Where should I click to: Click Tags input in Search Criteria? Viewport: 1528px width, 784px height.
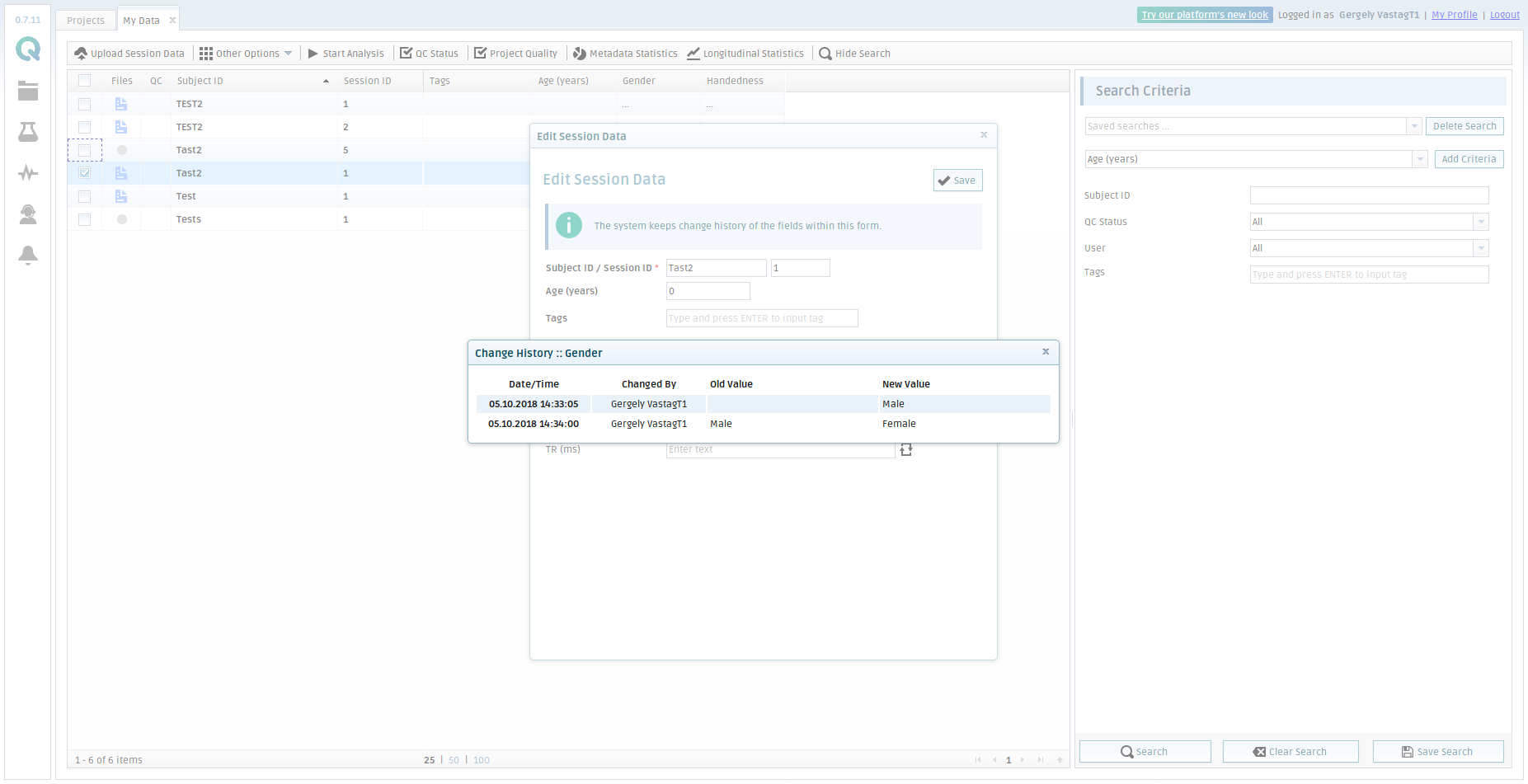[1369, 275]
